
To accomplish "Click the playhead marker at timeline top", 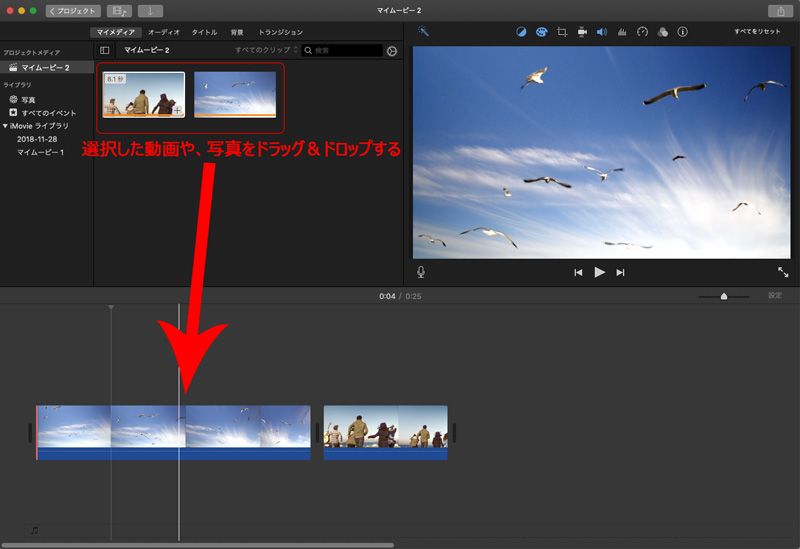I will (x=111, y=307).
